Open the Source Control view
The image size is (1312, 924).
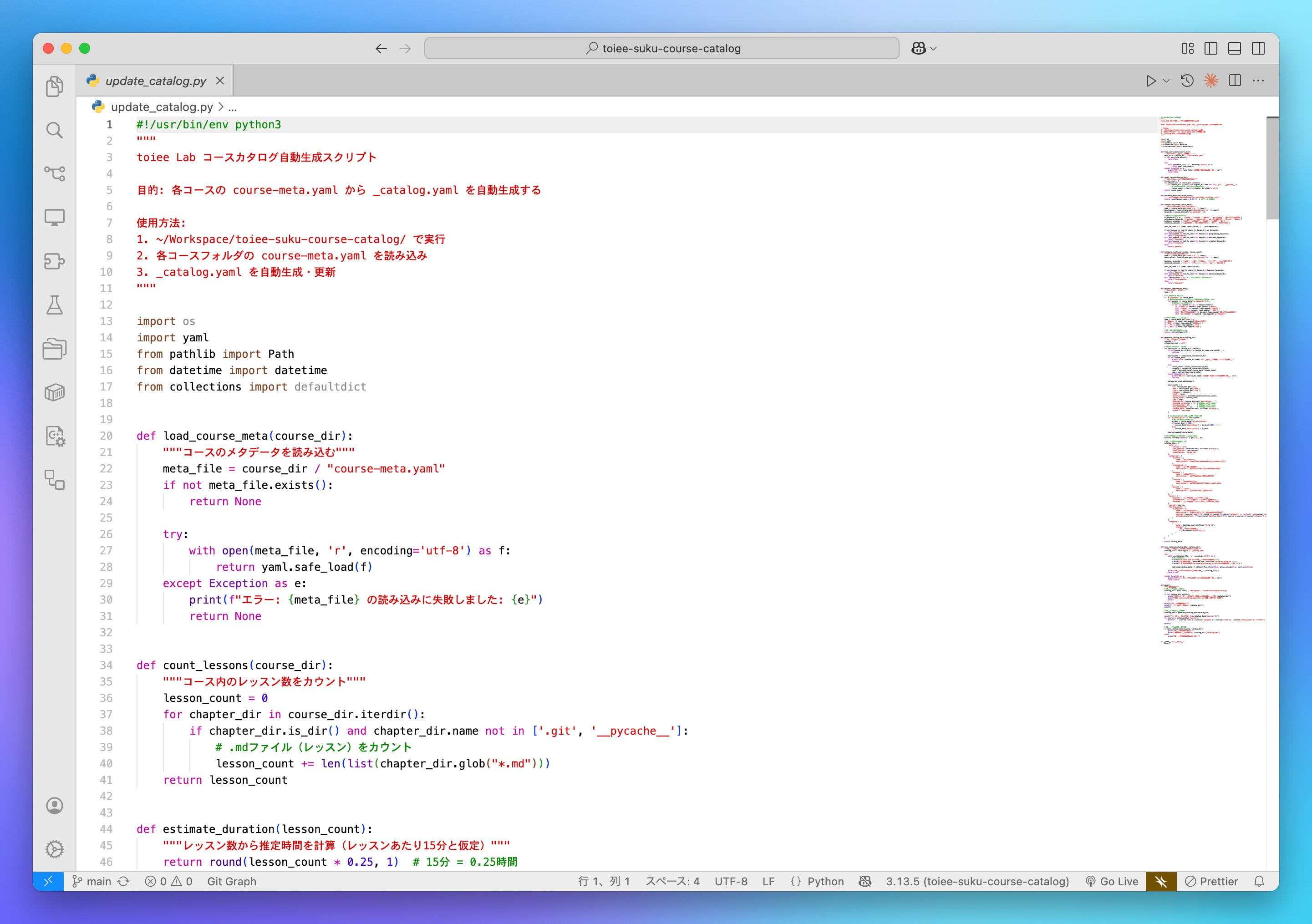(x=54, y=174)
